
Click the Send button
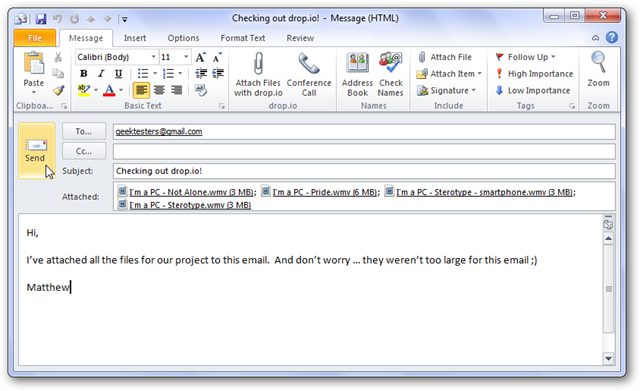point(36,151)
